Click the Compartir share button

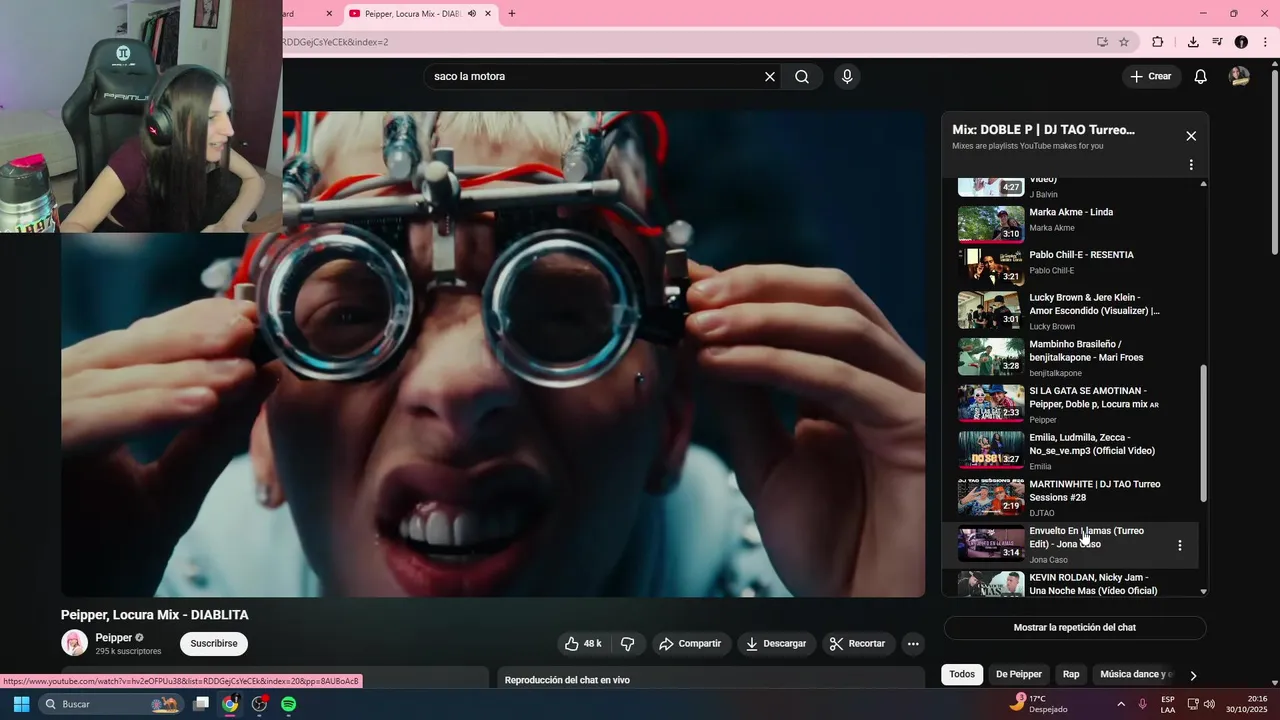690,644
